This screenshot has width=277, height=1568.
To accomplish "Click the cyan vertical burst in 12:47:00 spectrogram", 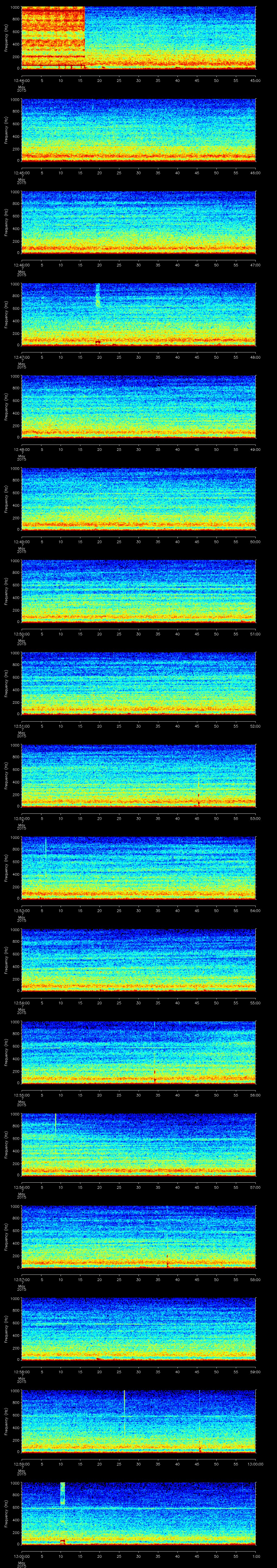I will [x=97, y=295].
